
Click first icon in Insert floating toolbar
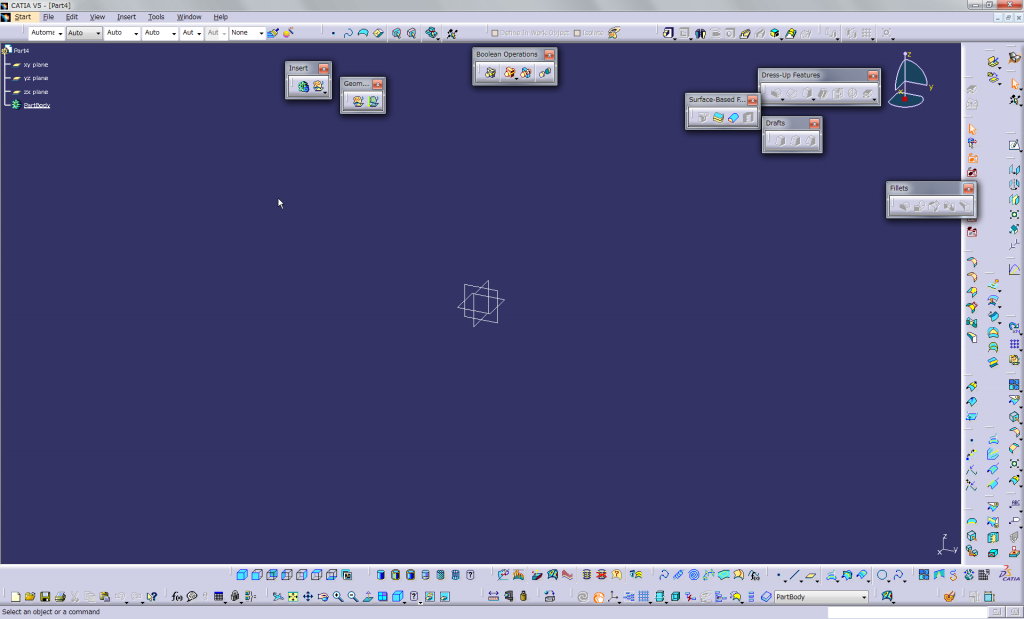pos(302,87)
